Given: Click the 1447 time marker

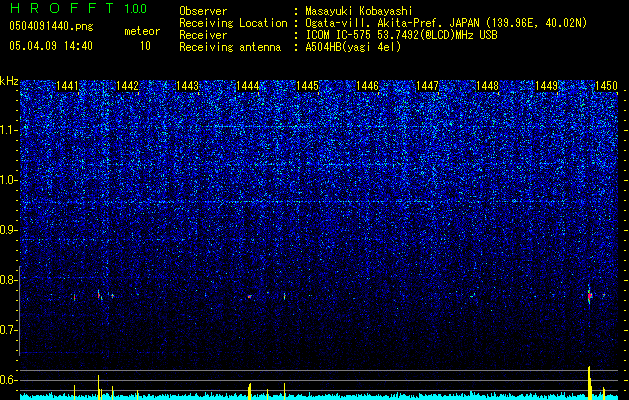Looking at the screenshot, I should click(427, 86).
